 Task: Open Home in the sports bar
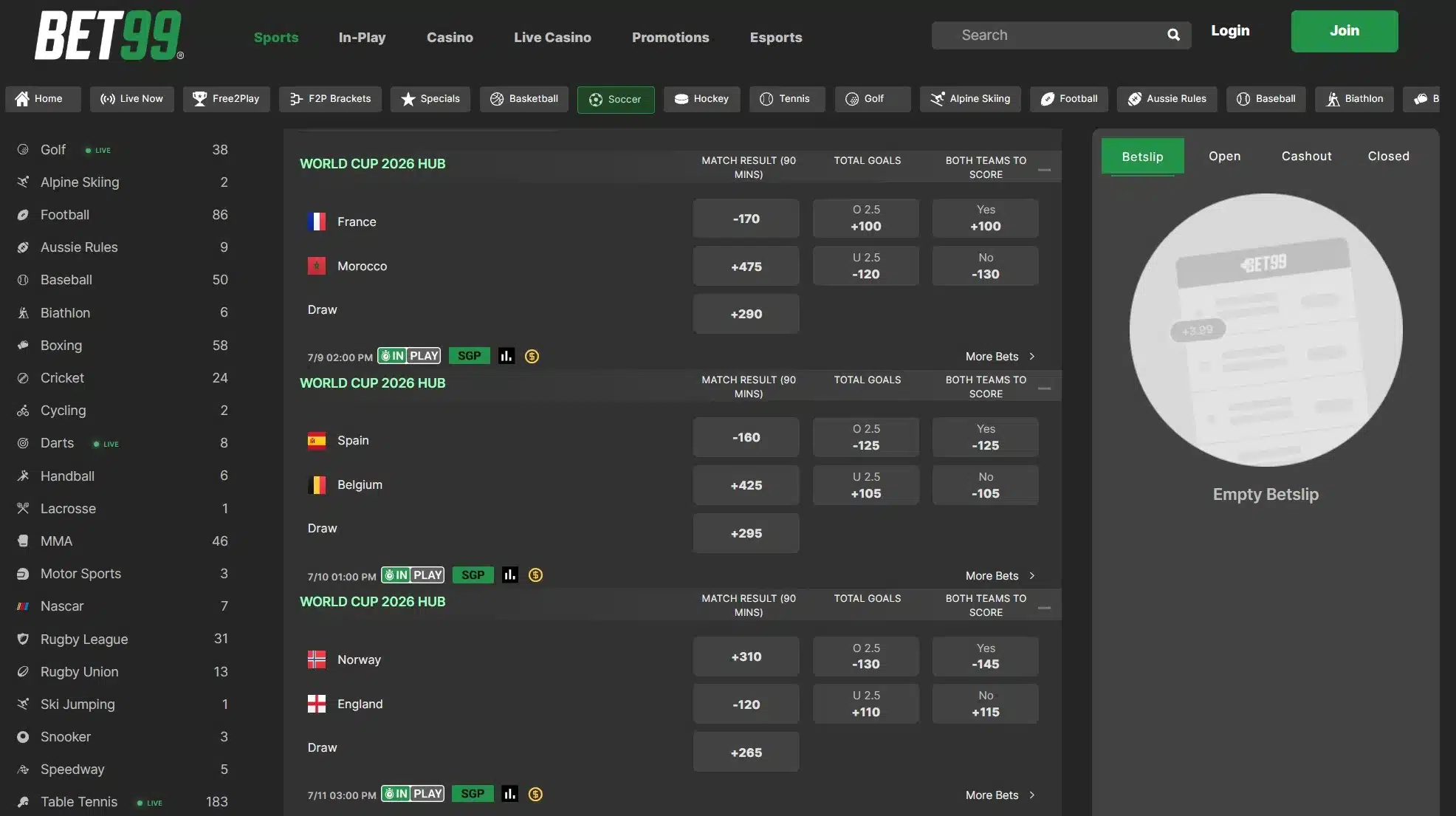point(43,99)
